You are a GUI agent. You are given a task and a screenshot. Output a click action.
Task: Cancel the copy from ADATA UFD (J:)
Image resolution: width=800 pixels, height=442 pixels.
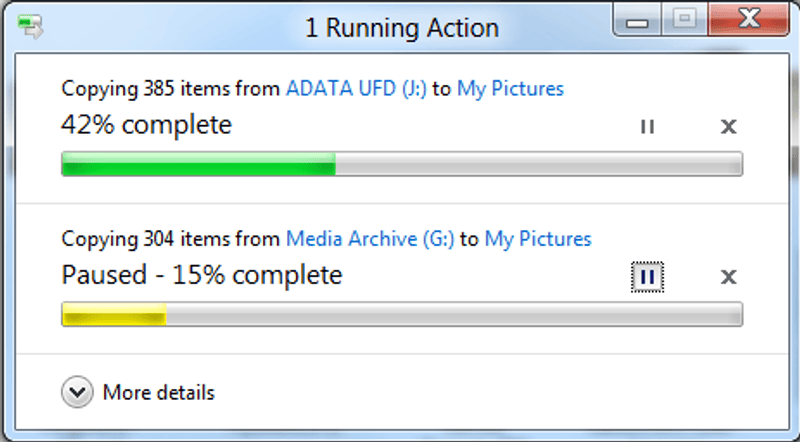[x=729, y=126]
